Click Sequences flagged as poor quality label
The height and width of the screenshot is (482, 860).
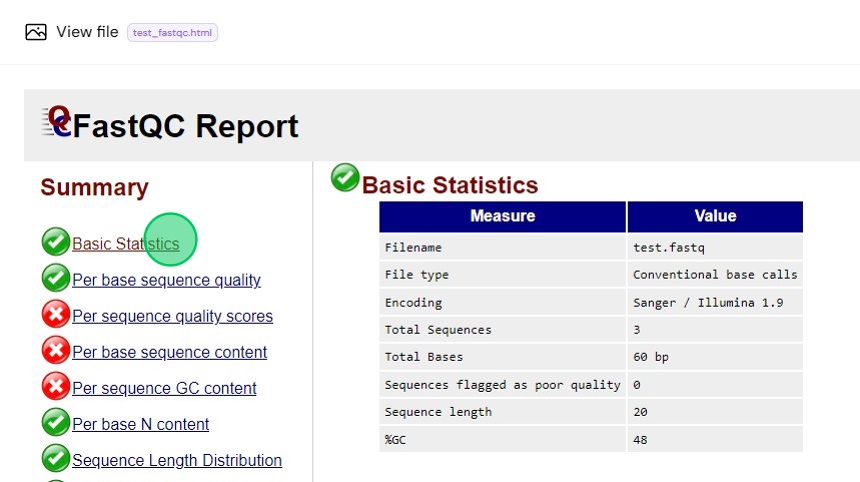[502, 385]
